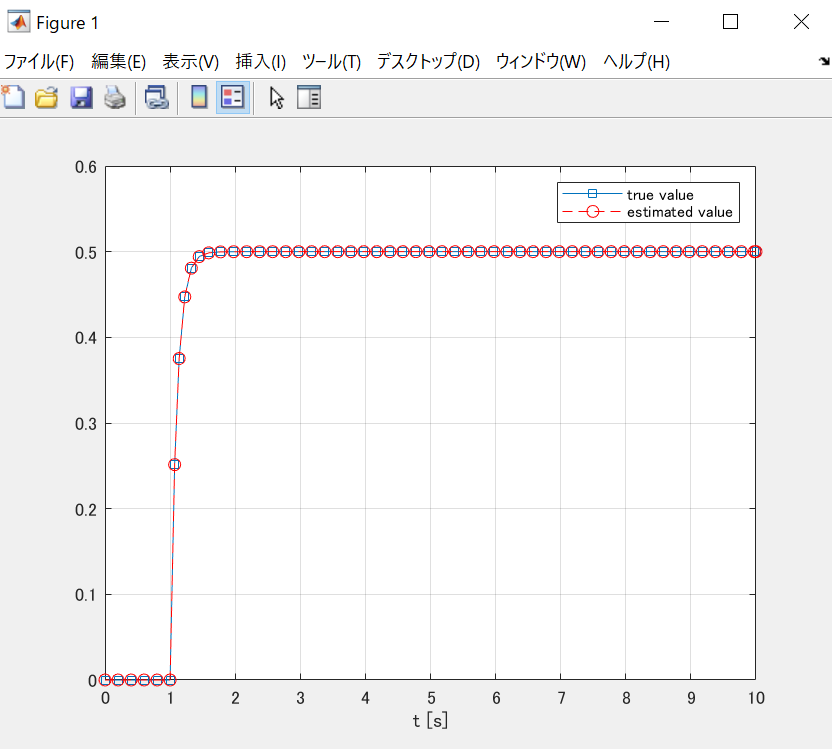Print the figure using the printer icon

click(x=113, y=97)
